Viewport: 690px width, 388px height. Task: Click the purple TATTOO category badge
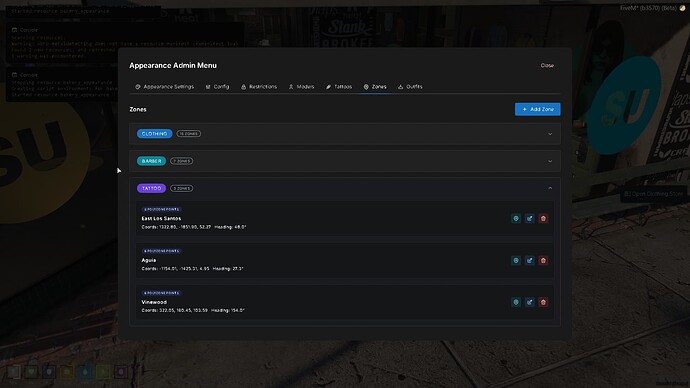(x=151, y=188)
